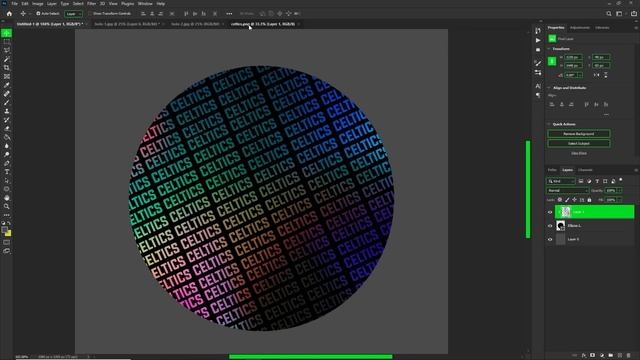Select the Frame tool
The height and width of the screenshot is (360, 640).
click(x=7, y=76)
